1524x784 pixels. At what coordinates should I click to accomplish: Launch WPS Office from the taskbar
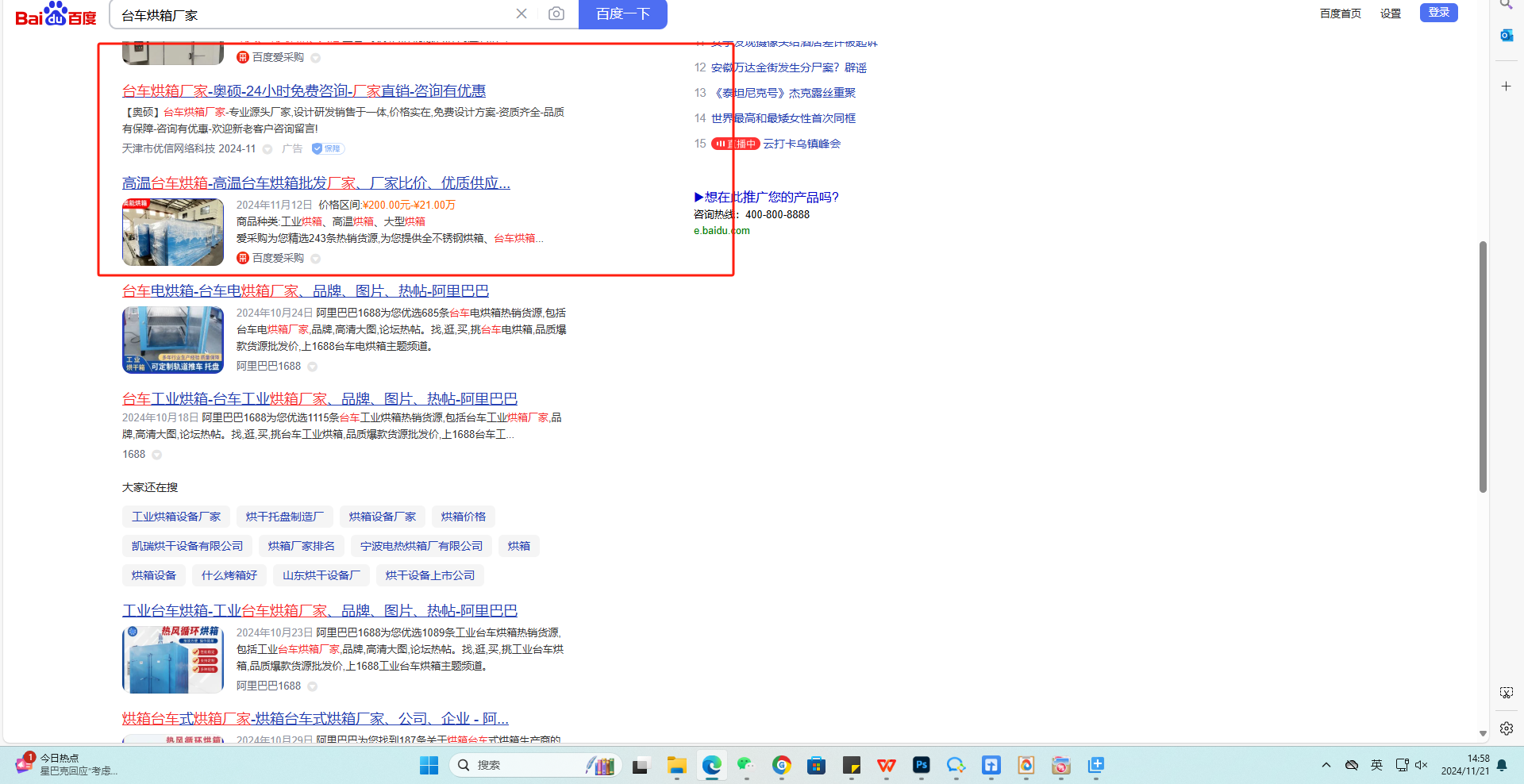click(x=886, y=765)
